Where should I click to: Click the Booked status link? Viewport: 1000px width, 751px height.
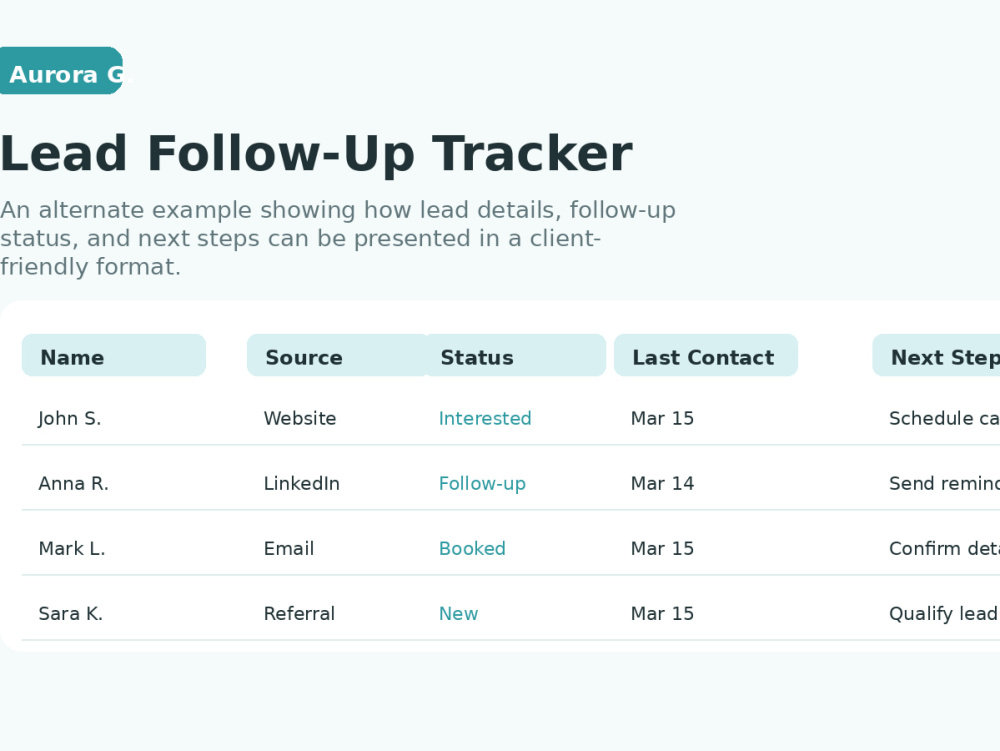coord(472,548)
